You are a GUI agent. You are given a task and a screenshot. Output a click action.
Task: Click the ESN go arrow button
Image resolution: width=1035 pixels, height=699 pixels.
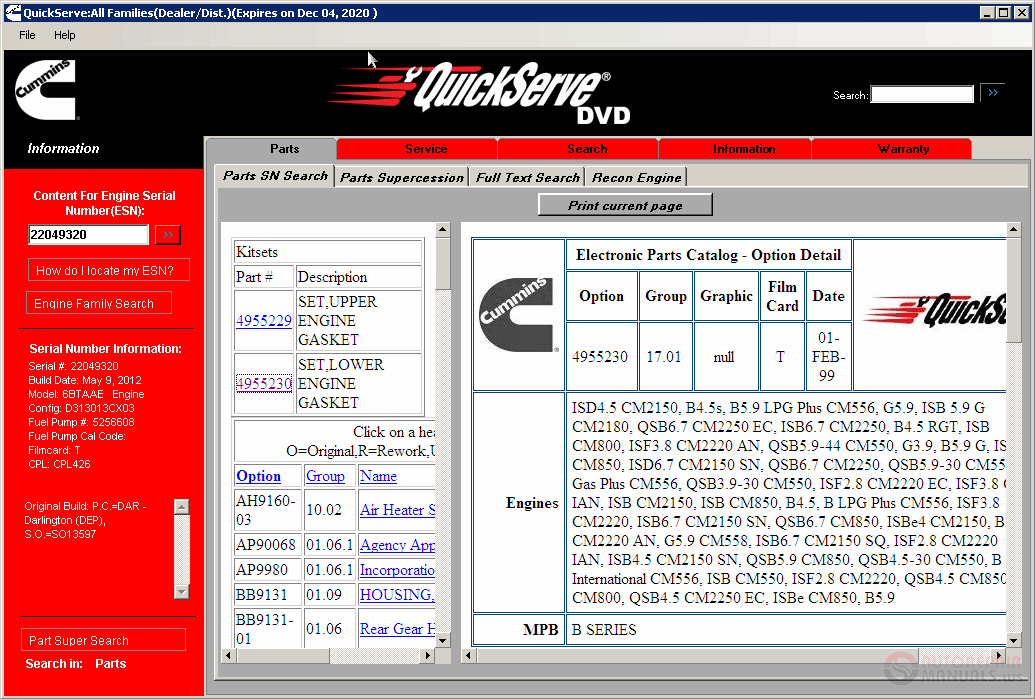[168, 234]
